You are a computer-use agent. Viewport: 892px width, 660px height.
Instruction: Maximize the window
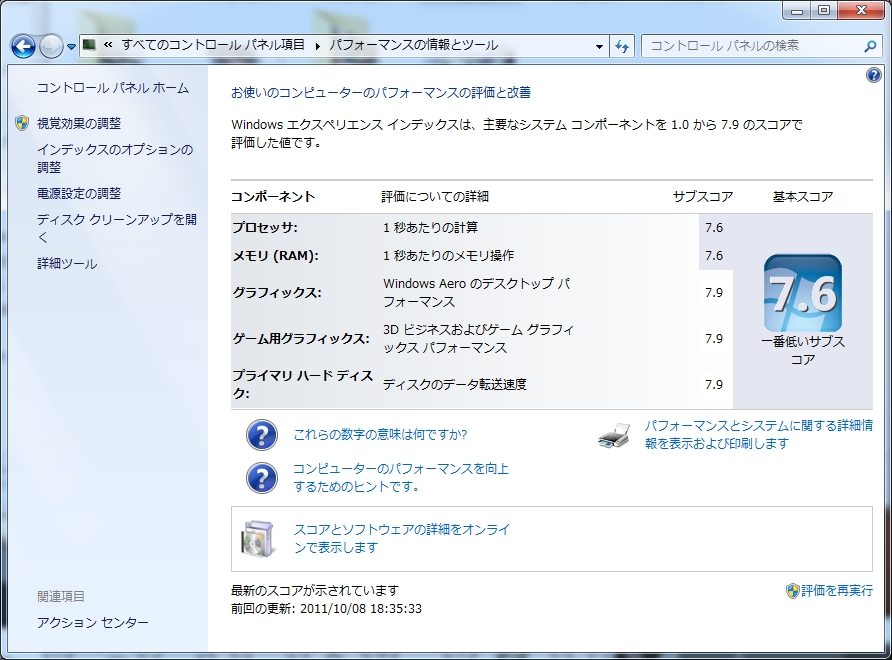[x=824, y=11]
